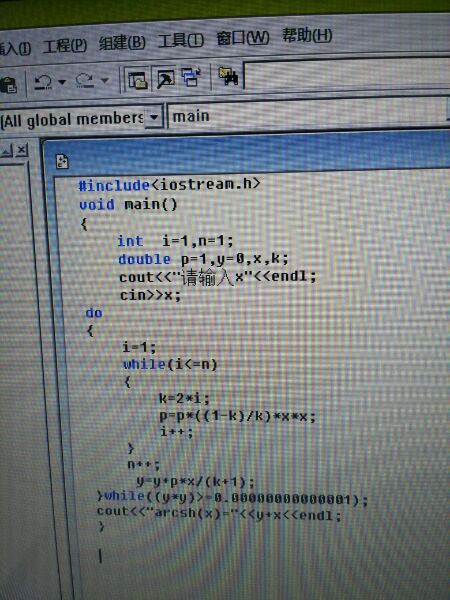
Task: Open the Redo history dropdown arrow
Action: (104, 80)
